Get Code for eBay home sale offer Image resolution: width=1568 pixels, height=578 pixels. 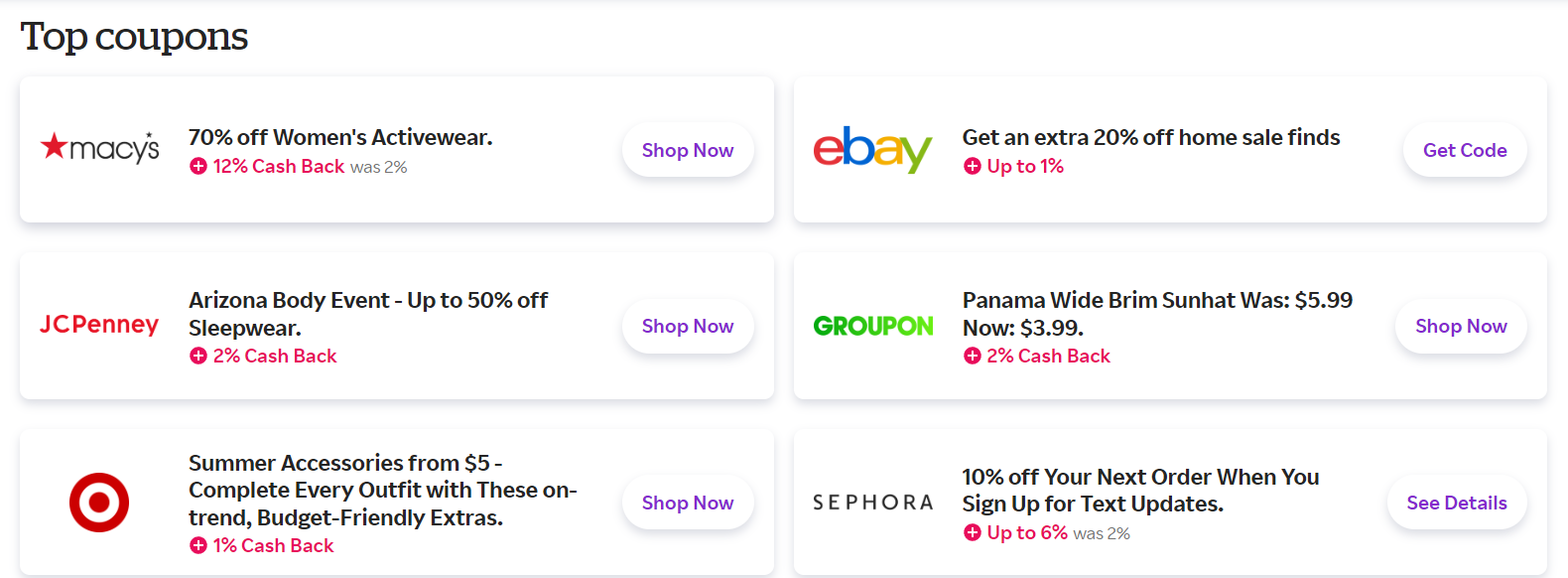point(1465,150)
